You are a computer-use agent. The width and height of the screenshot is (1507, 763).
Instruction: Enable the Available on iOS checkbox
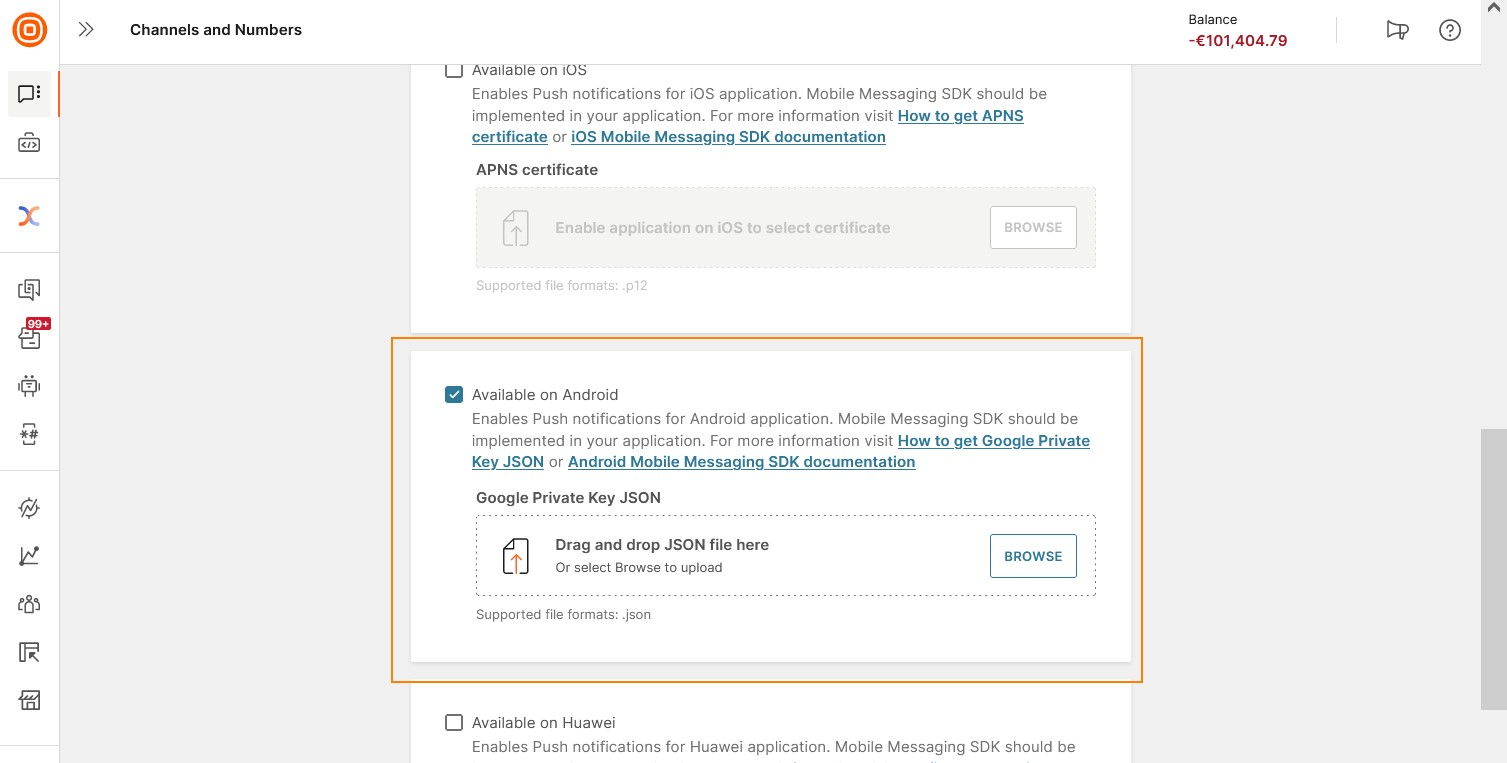pos(454,69)
